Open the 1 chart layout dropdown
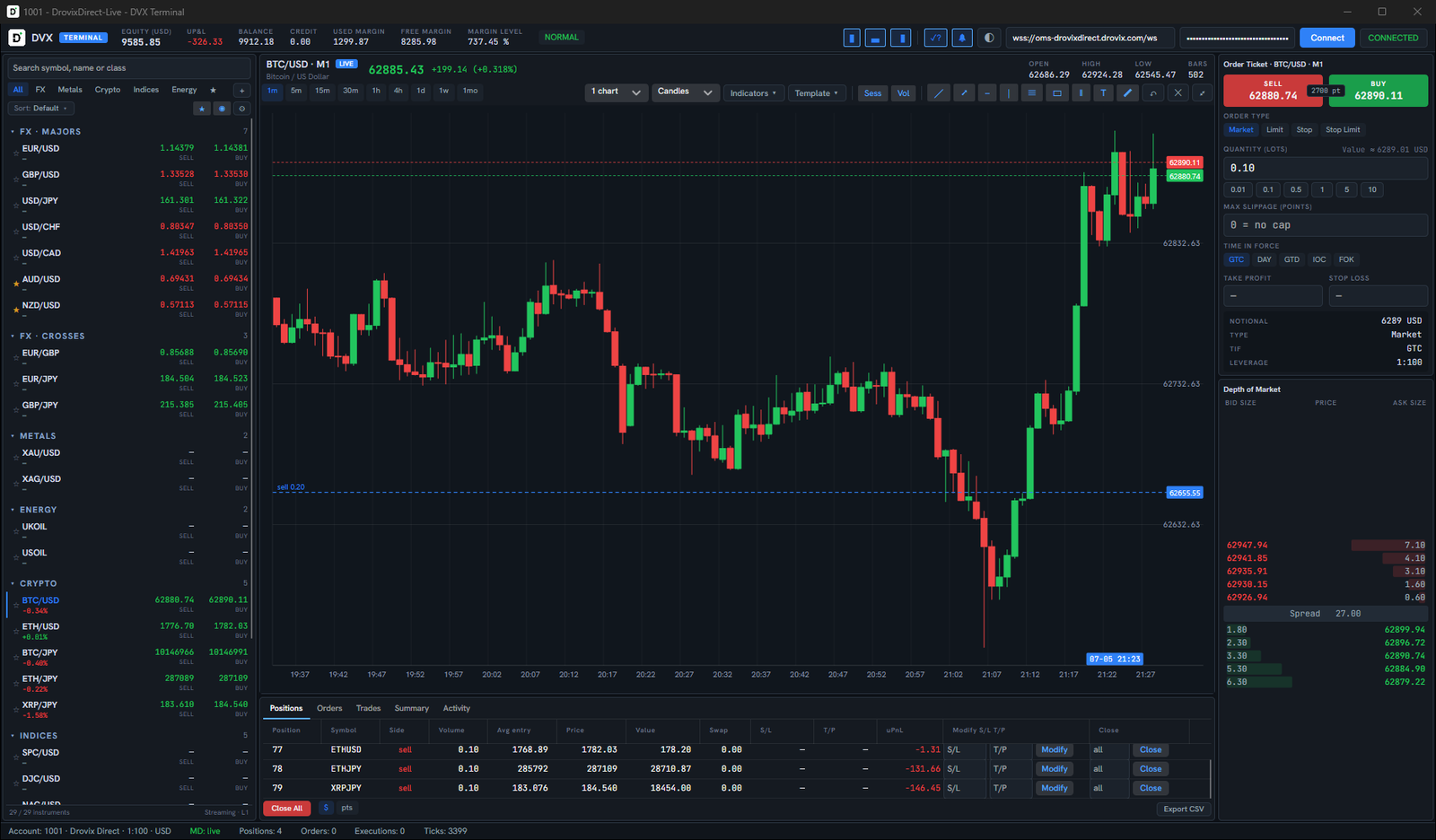 point(616,92)
